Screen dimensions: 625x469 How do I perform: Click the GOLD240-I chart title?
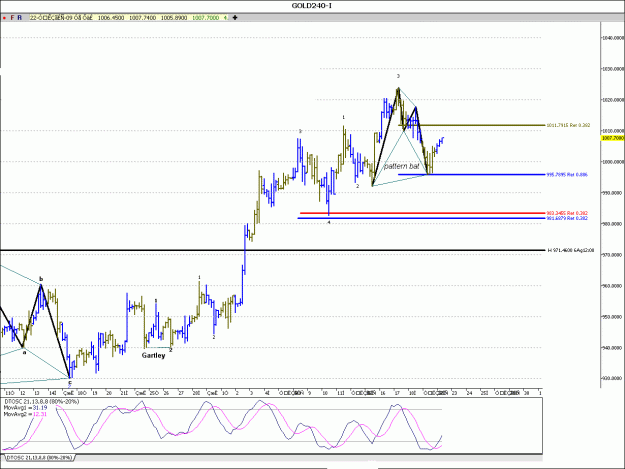click(x=312, y=6)
